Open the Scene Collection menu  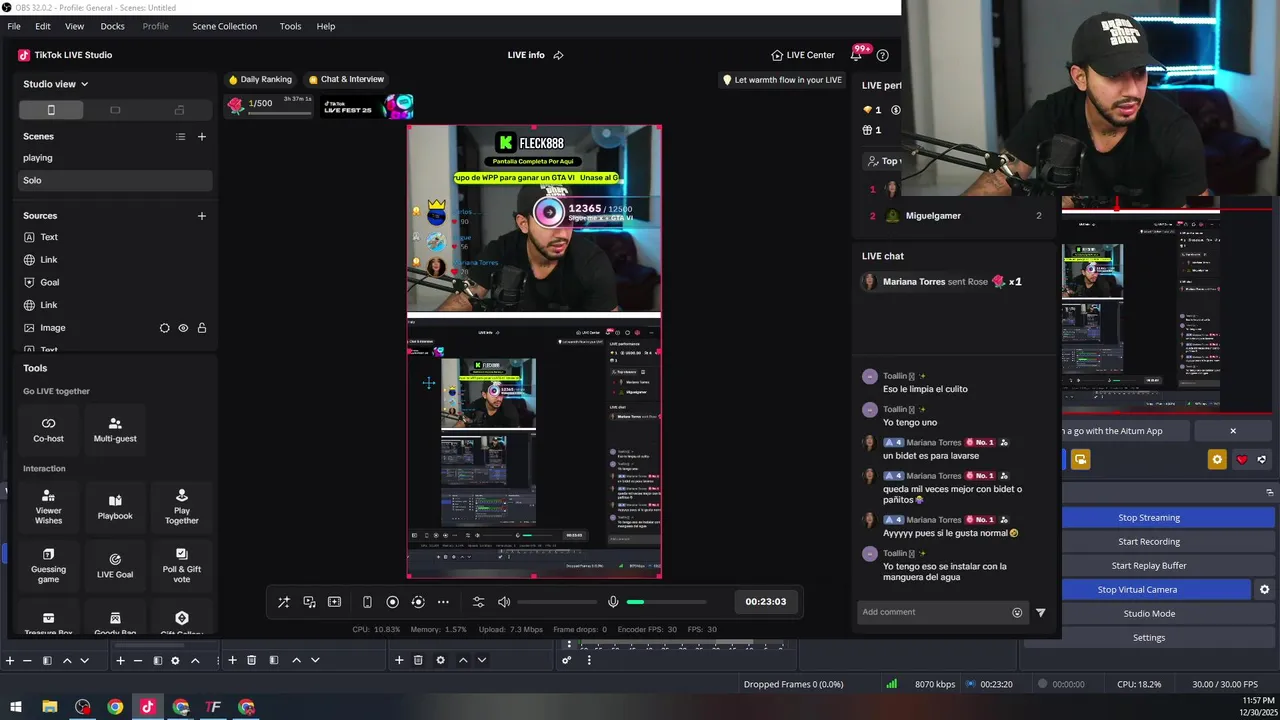tap(224, 26)
